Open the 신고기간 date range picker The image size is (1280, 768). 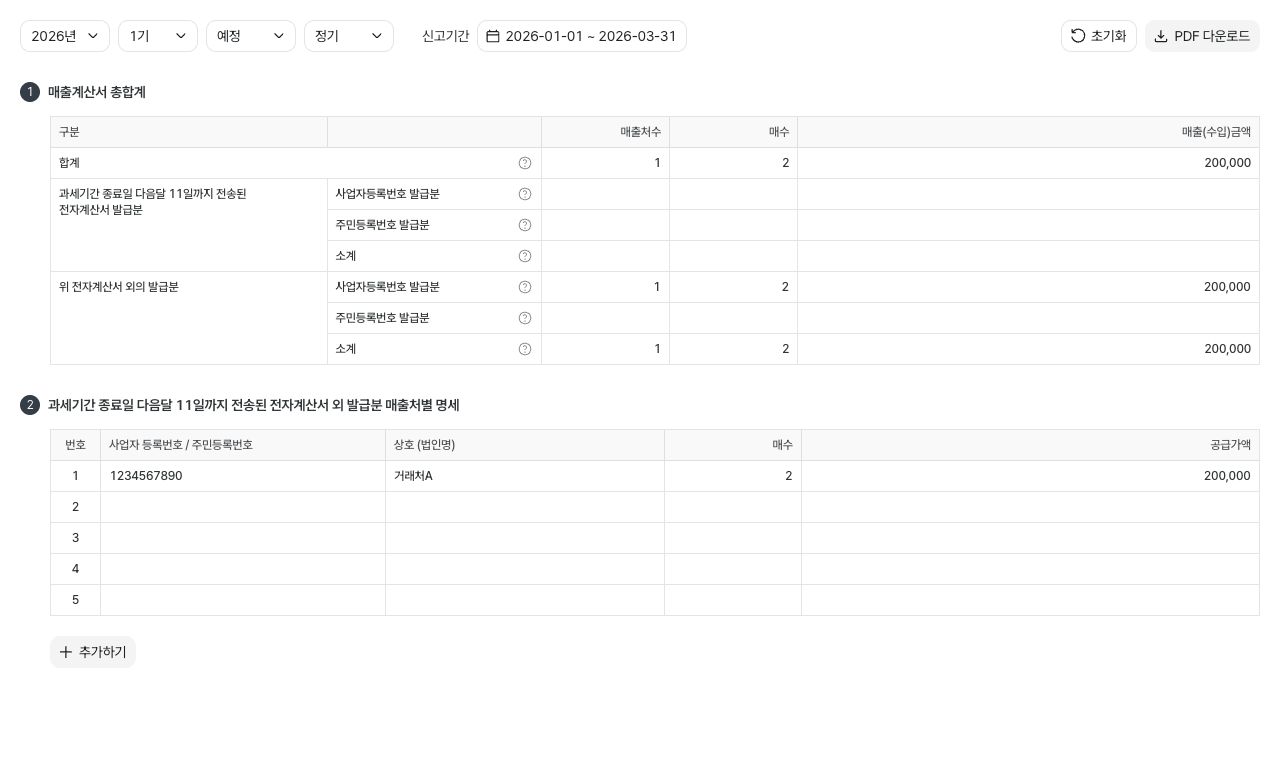coord(582,36)
